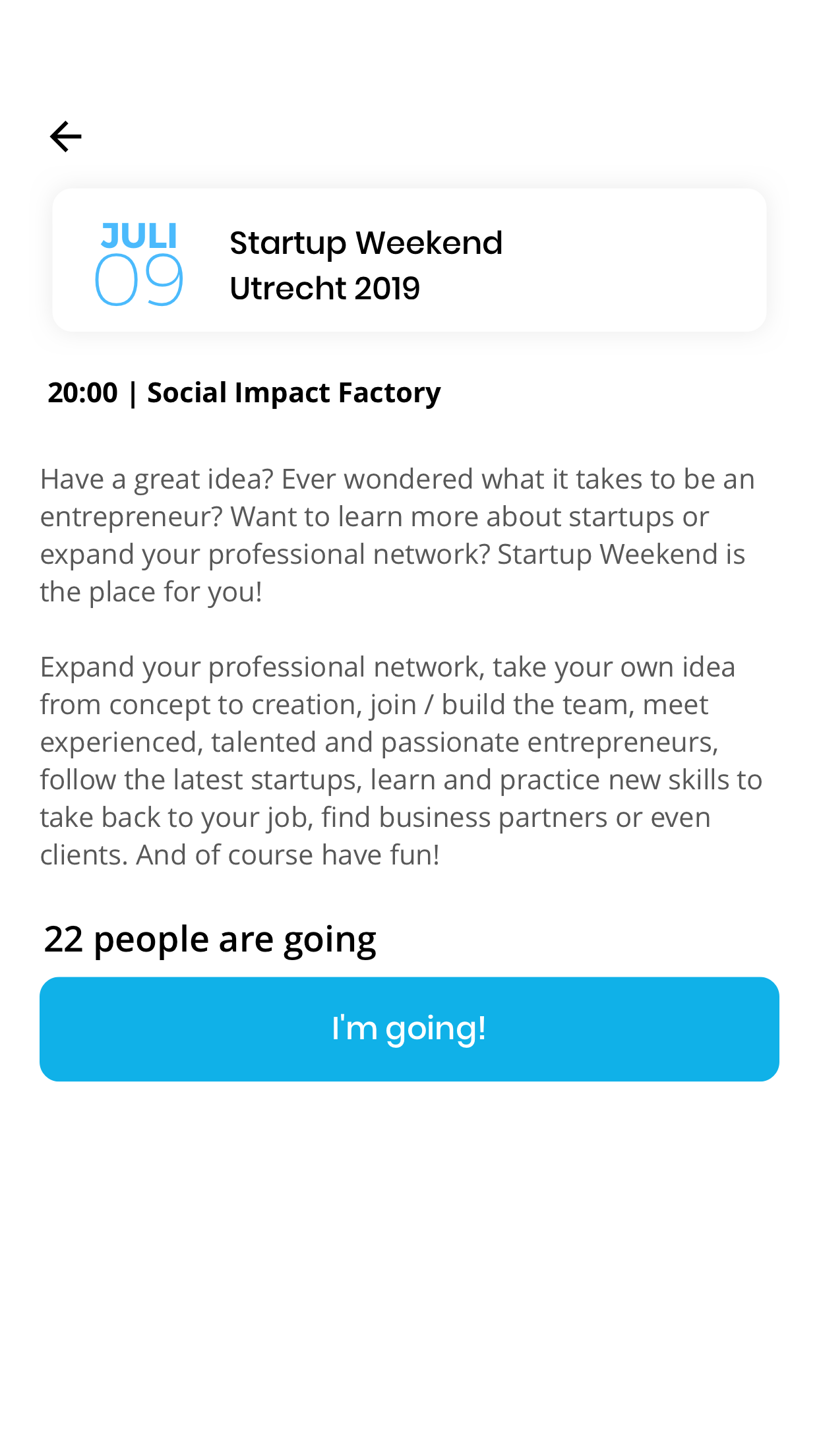Select the "Startup Weekend" title line
The width and height of the screenshot is (819, 1456).
pos(366,243)
